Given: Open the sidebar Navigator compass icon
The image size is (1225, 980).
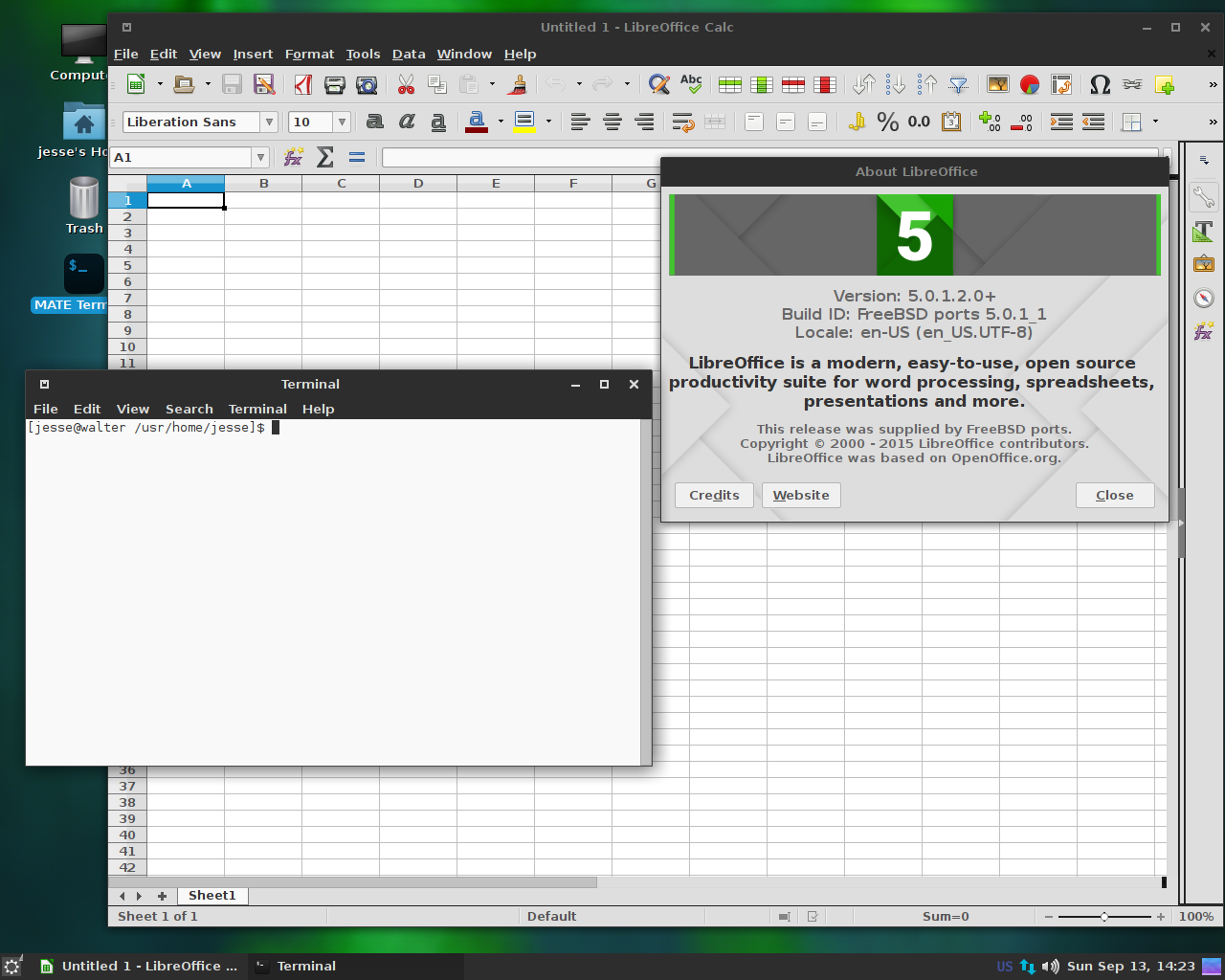Looking at the screenshot, I should coord(1204,298).
